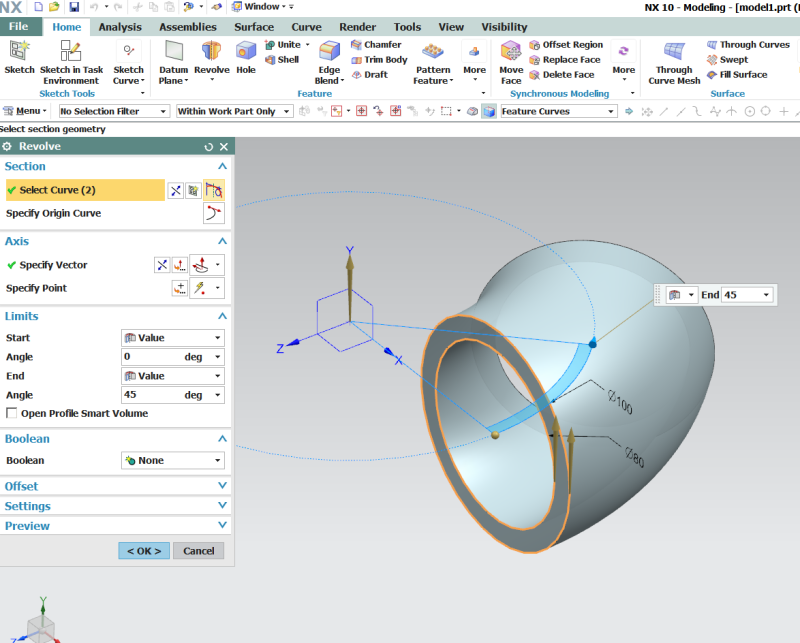Click the Reverse Direction icon for Specify Vector
This screenshot has height=643, width=800.
[x=162, y=265]
